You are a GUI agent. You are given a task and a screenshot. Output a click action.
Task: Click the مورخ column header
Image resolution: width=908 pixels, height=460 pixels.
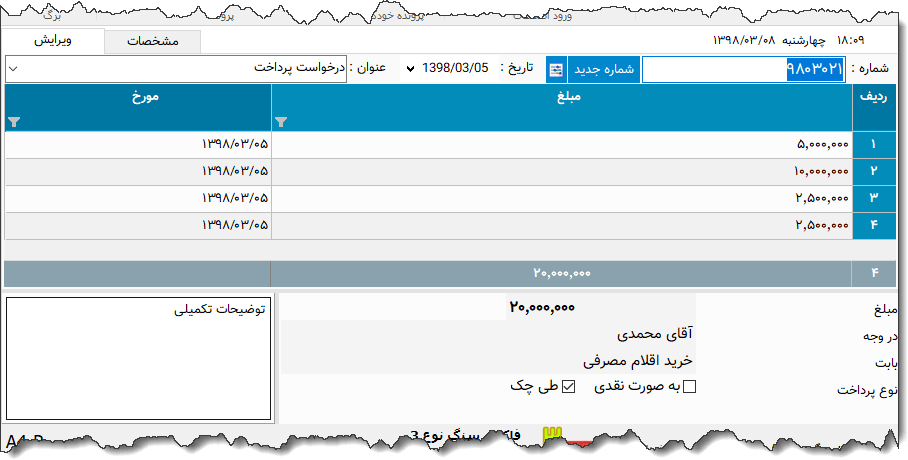click(138, 108)
